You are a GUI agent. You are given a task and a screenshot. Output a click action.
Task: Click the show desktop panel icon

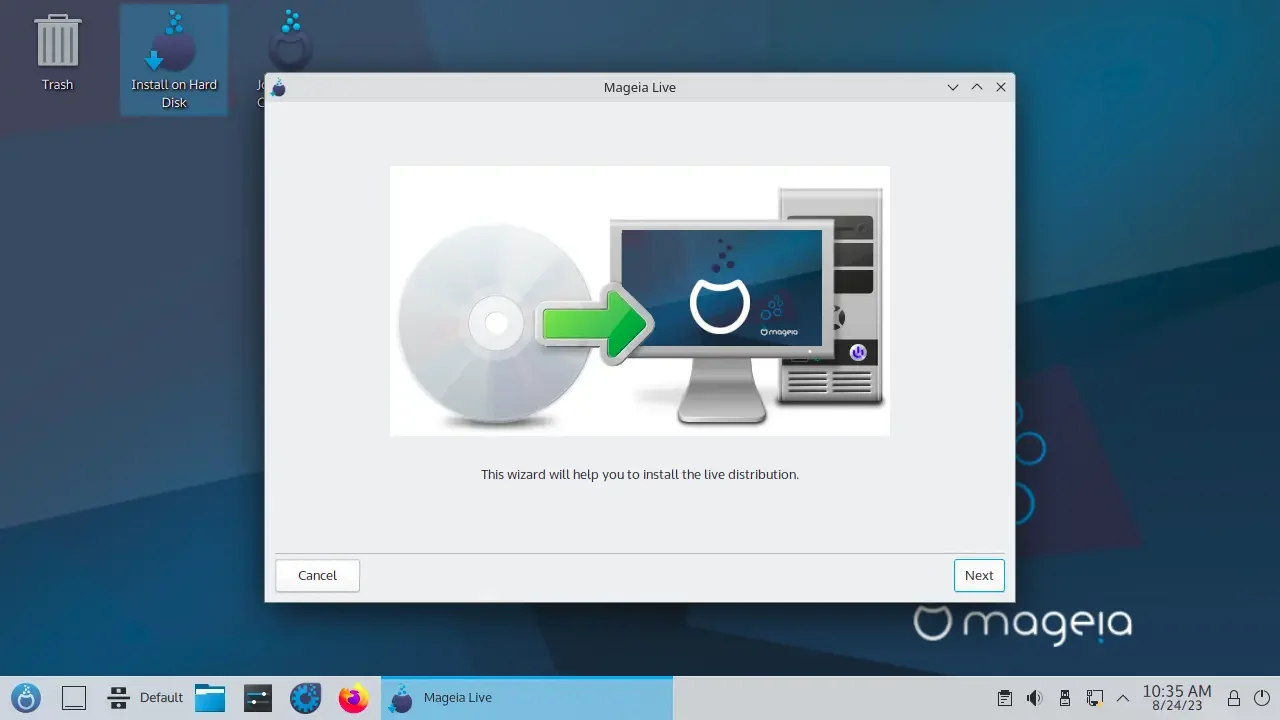point(74,697)
